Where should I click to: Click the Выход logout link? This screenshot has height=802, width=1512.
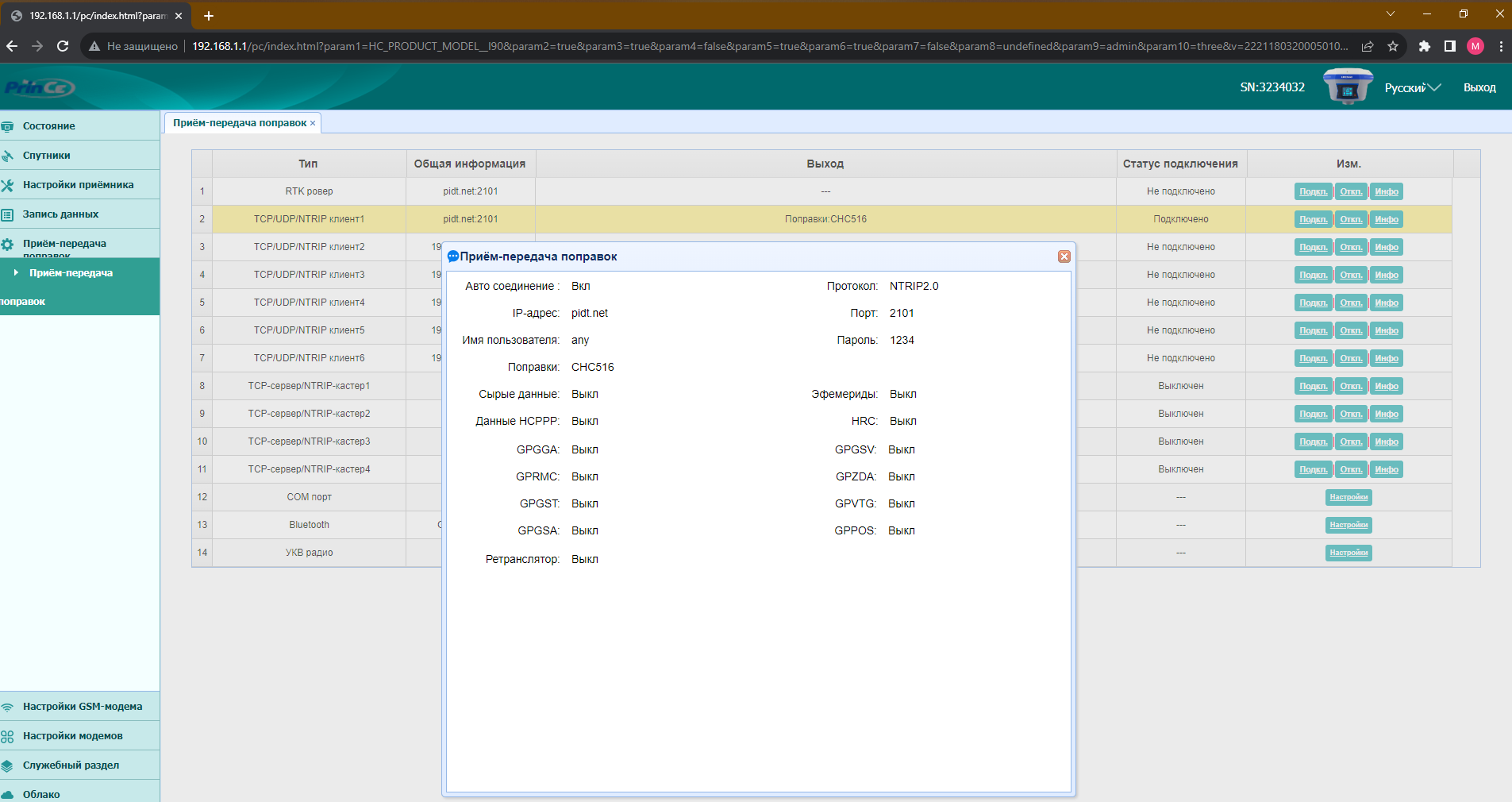click(x=1479, y=87)
